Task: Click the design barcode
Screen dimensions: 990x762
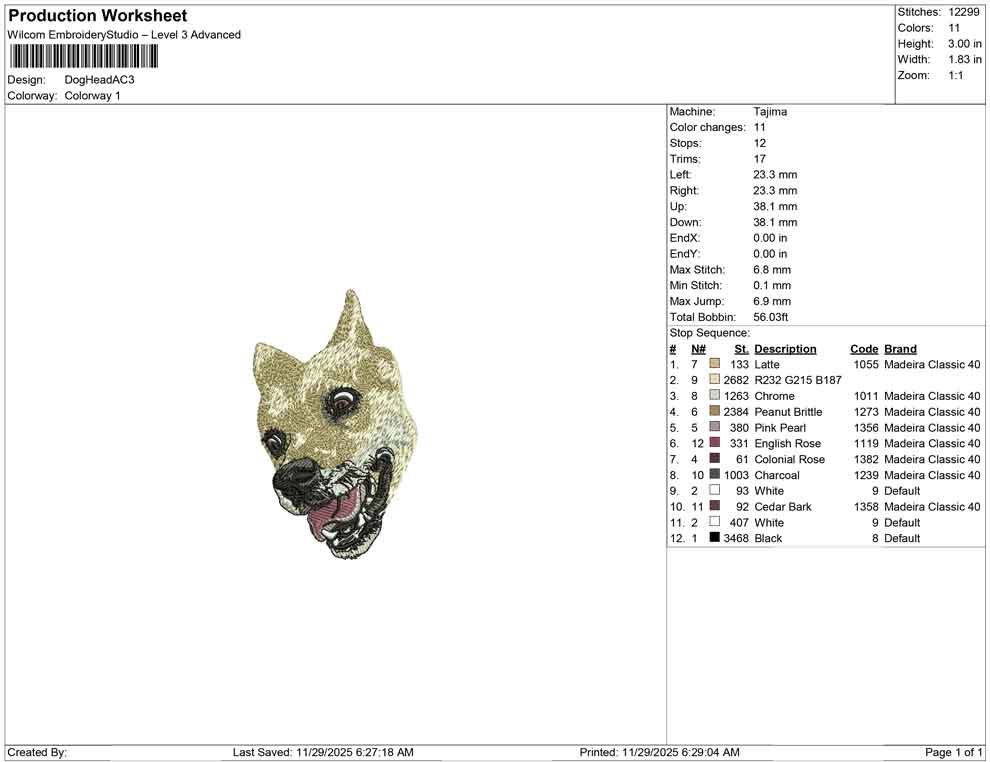Action: pyautogui.click(x=83, y=57)
